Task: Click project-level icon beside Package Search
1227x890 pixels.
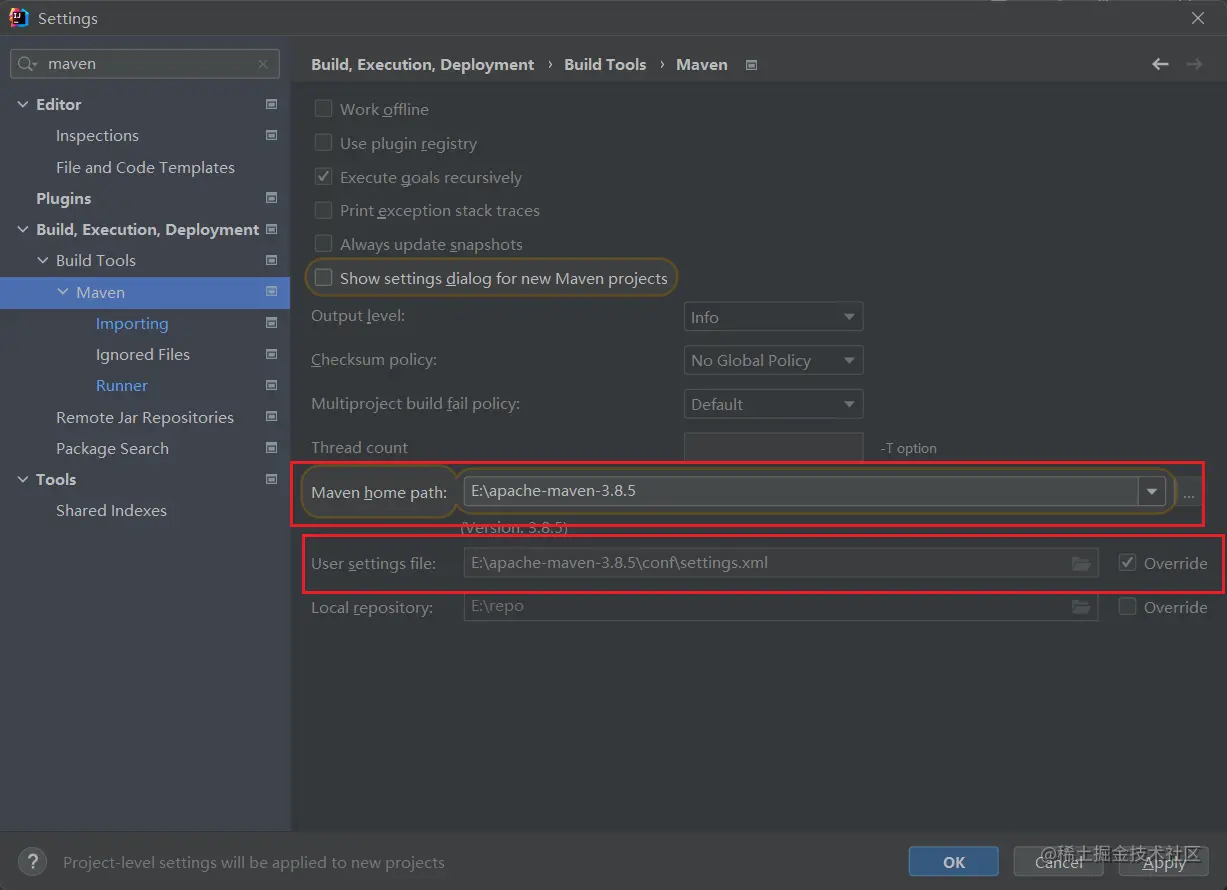Action: tap(271, 448)
